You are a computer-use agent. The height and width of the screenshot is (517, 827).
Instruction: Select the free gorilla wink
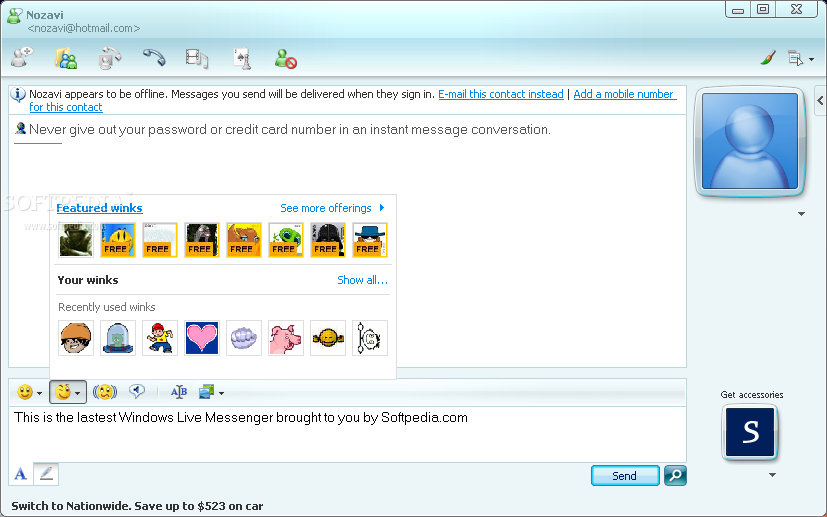pos(201,240)
